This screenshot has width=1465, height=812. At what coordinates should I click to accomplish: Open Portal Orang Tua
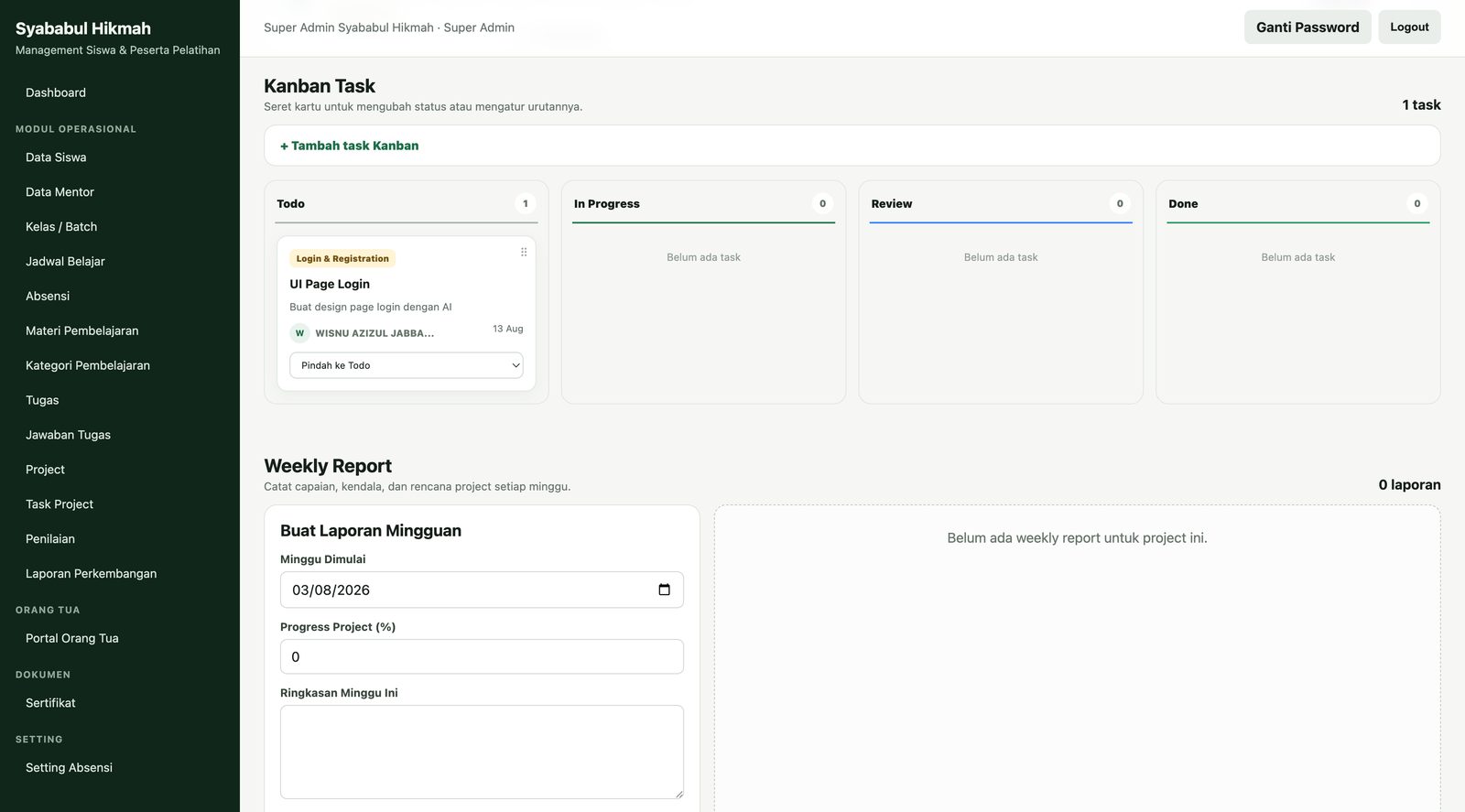click(x=72, y=639)
